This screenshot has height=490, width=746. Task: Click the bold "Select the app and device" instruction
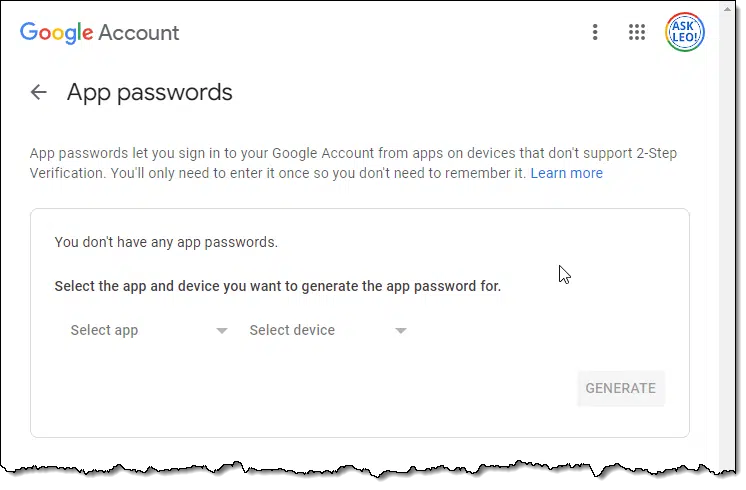click(277, 286)
